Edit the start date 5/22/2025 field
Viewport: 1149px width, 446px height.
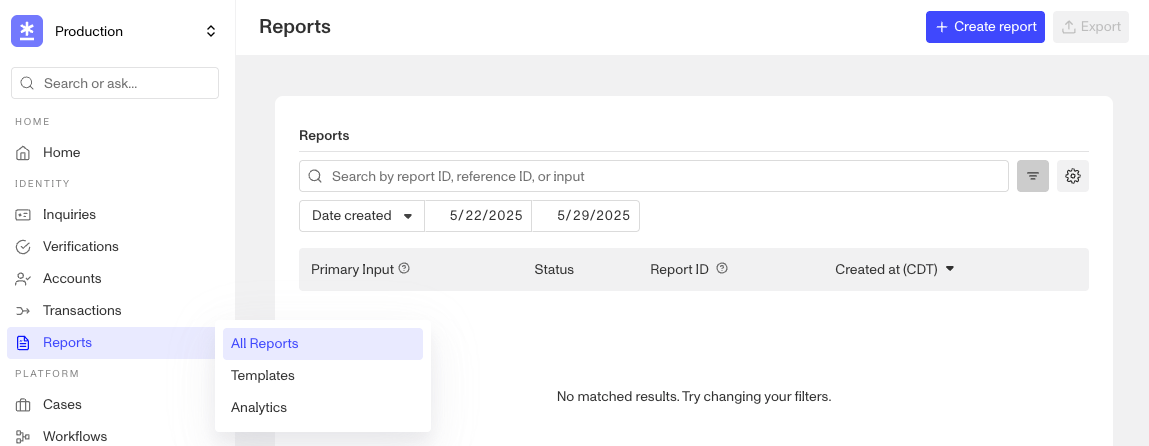pyautogui.click(x=479, y=216)
